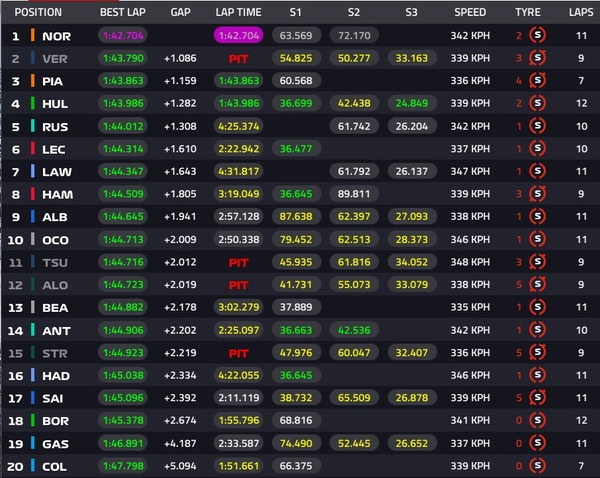Click the soft tyre icon beside TSU
600x478 pixels.
pos(537,262)
